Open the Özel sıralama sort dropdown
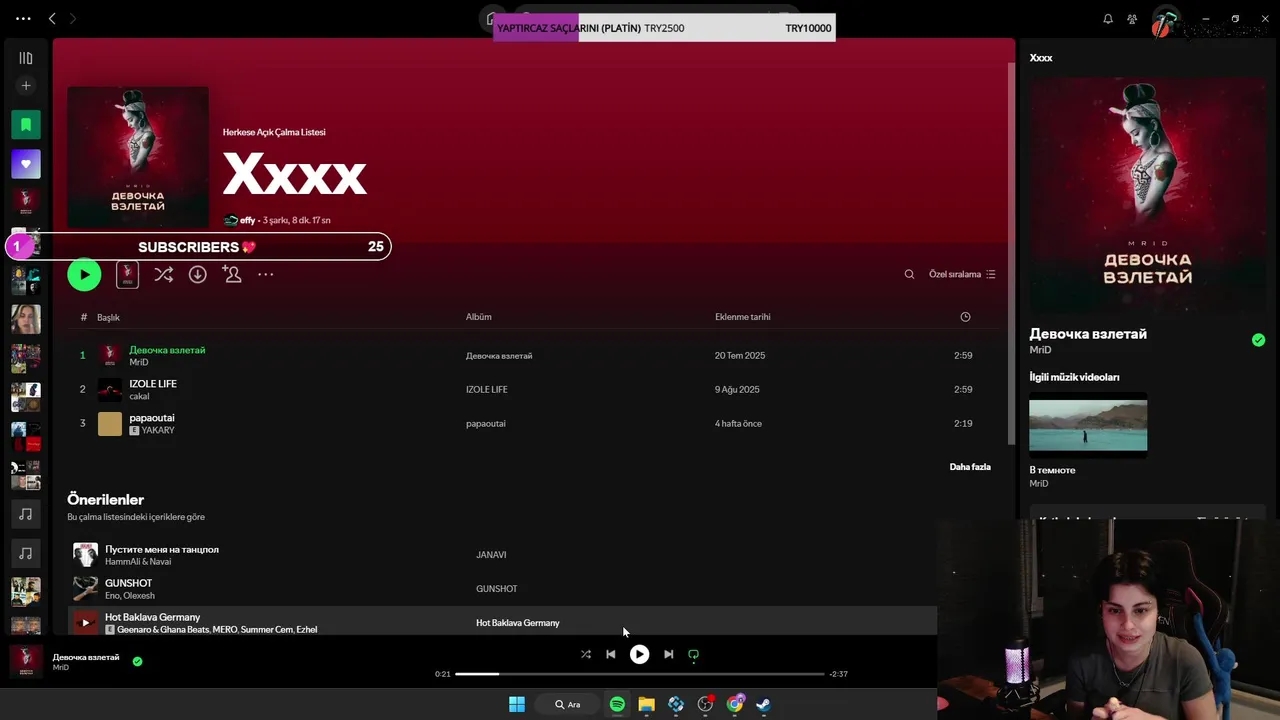The image size is (1280, 720). [962, 274]
